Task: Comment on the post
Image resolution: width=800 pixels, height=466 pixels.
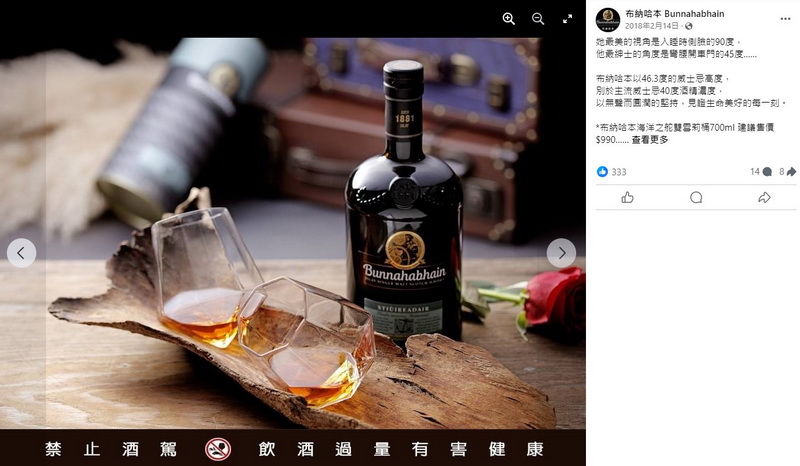Action: pyautogui.click(x=696, y=198)
